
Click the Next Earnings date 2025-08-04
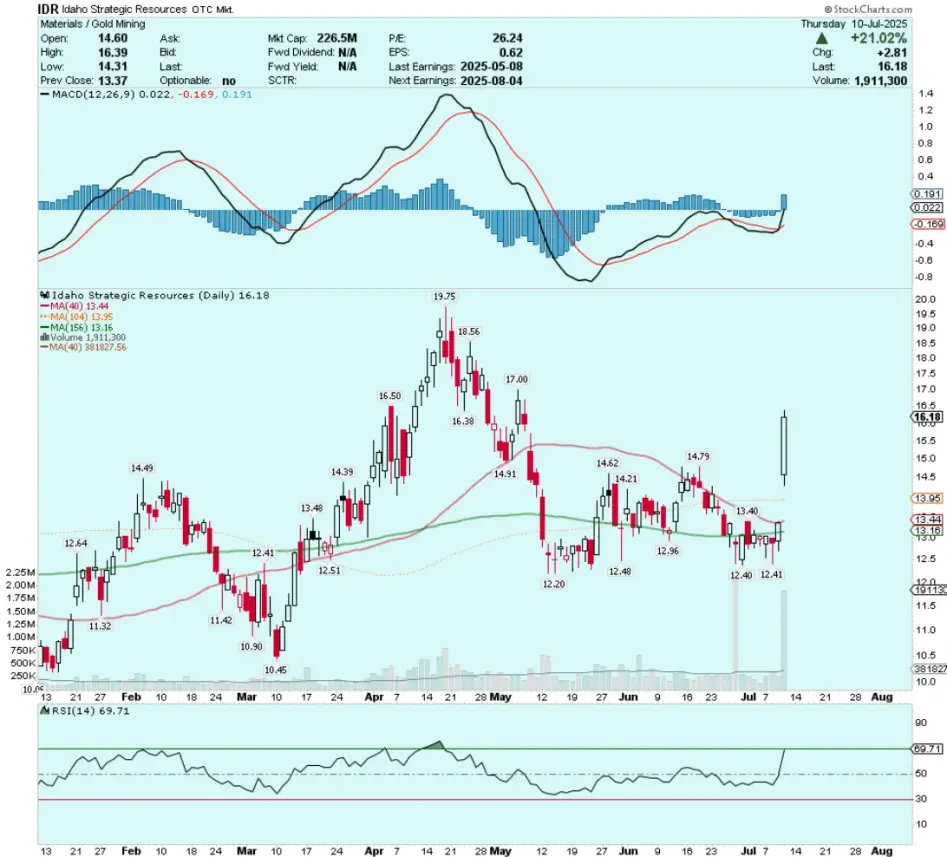coord(491,81)
